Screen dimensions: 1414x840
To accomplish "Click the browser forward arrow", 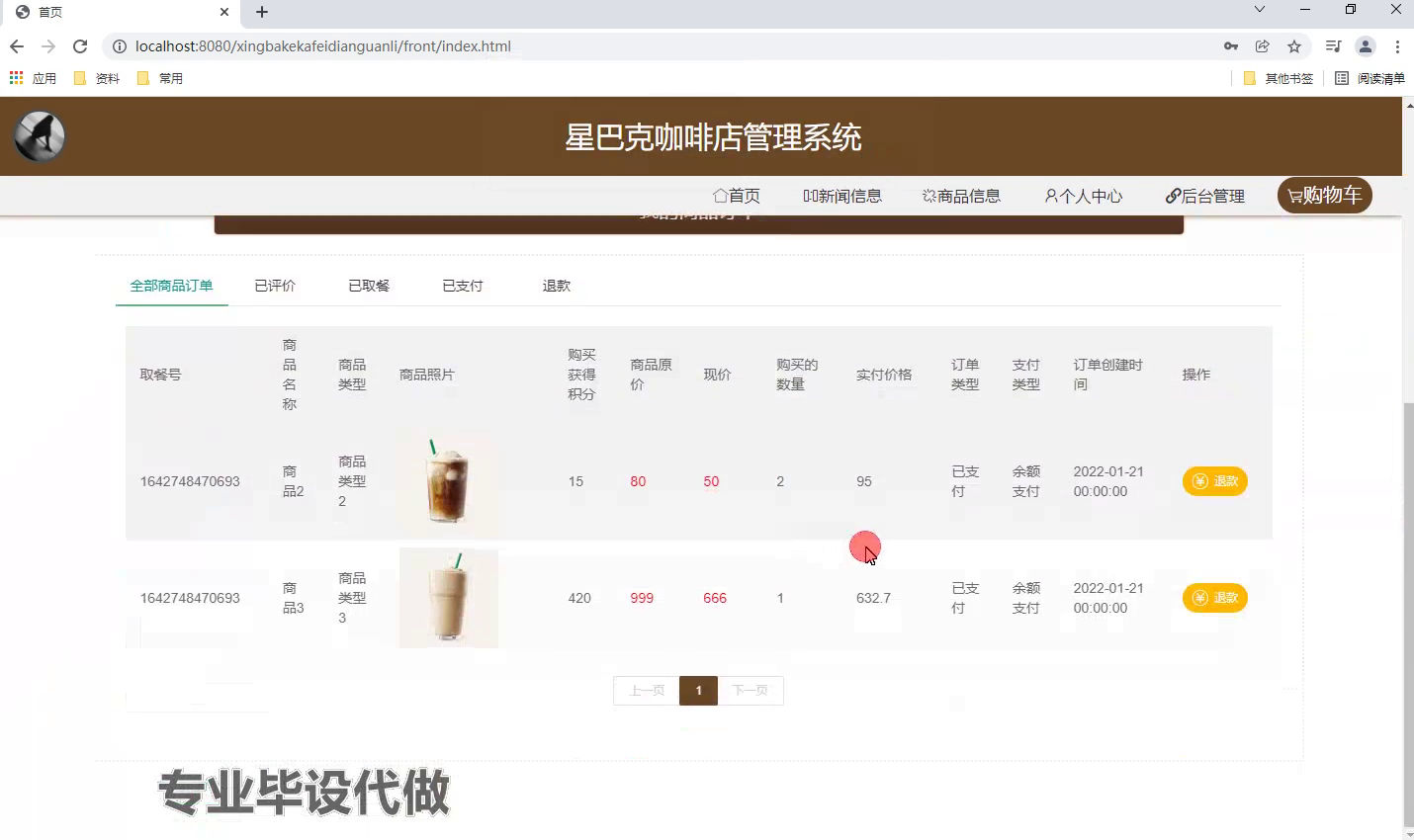I will click(48, 46).
